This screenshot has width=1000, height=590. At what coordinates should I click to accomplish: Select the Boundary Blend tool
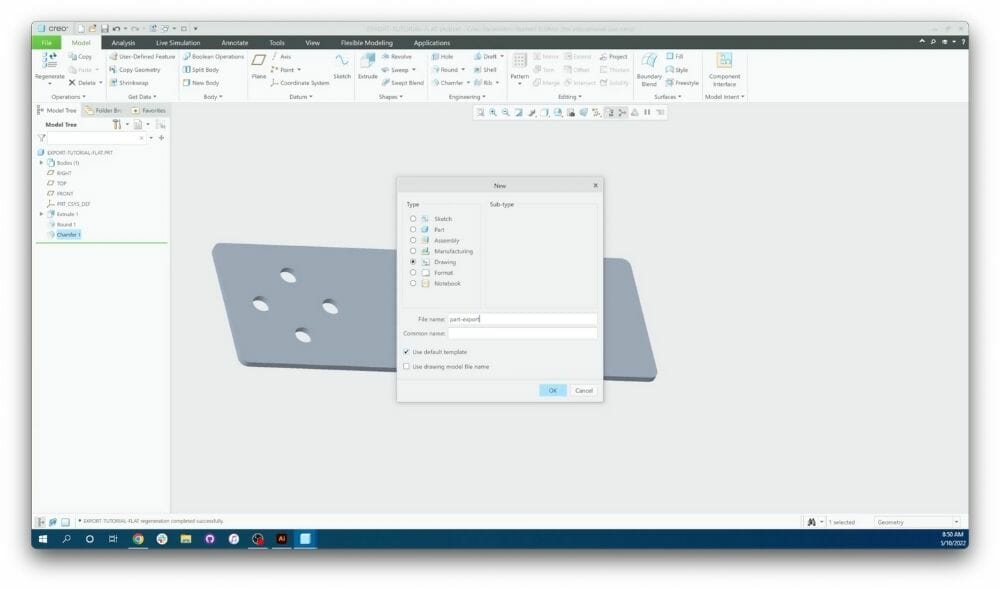(x=648, y=67)
